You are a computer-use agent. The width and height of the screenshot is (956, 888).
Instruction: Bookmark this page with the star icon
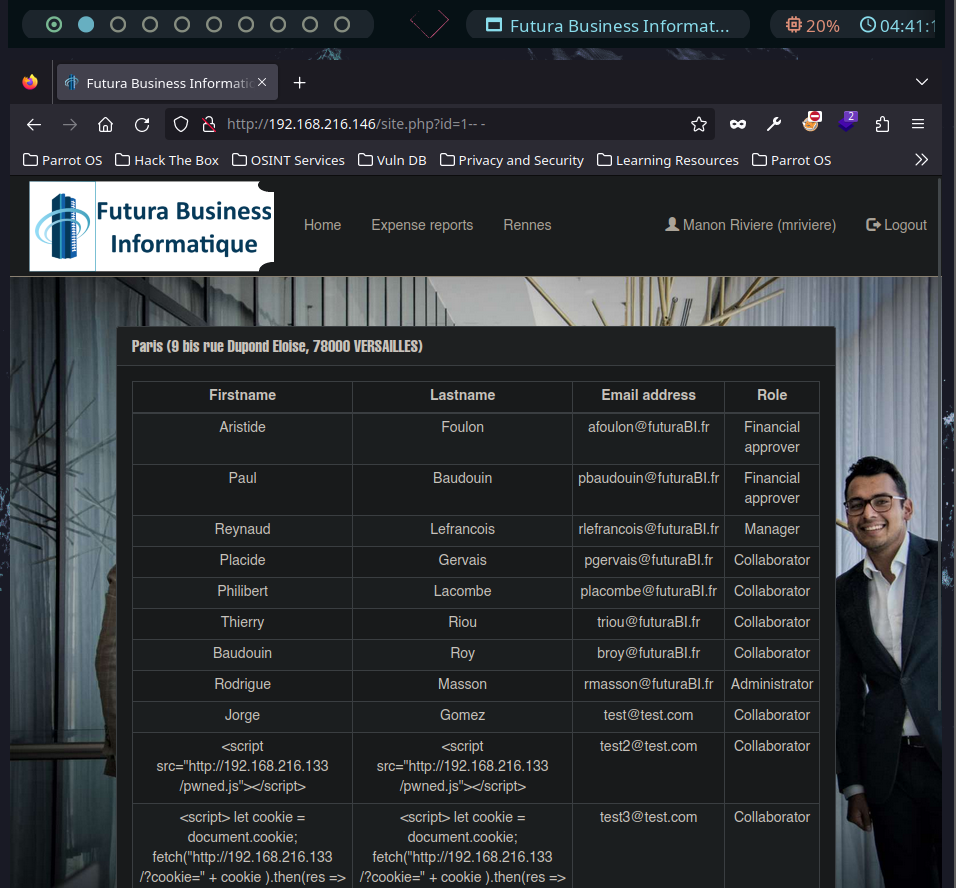699,124
